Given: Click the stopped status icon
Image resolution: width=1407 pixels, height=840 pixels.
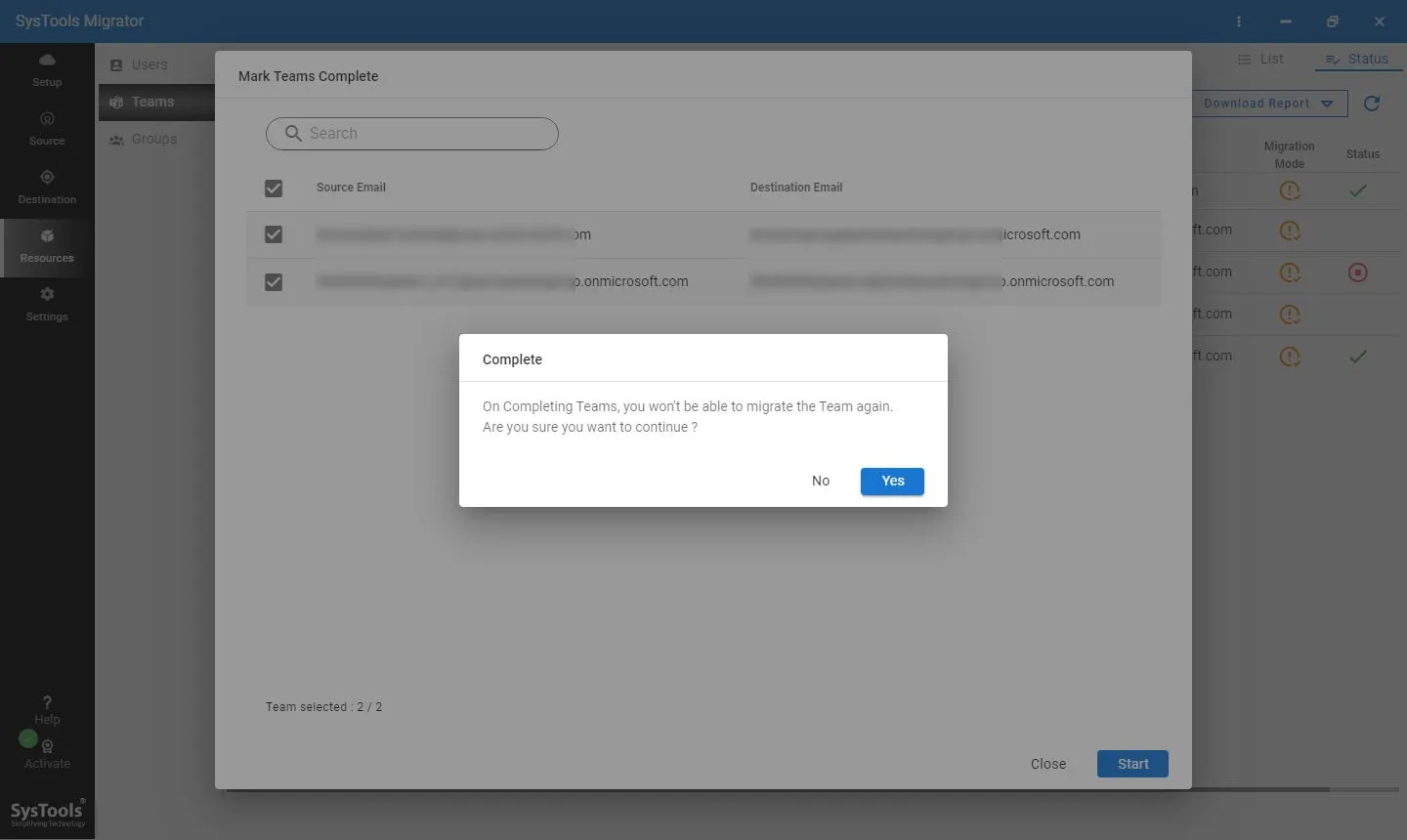Looking at the screenshot, I should click(1358, 273).
